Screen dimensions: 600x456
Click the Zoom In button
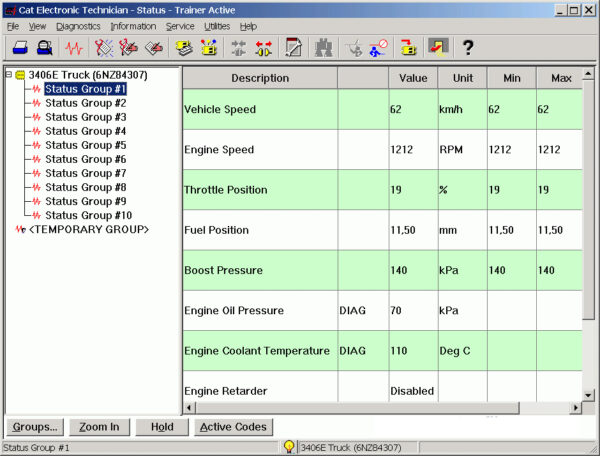coord(99,427)
